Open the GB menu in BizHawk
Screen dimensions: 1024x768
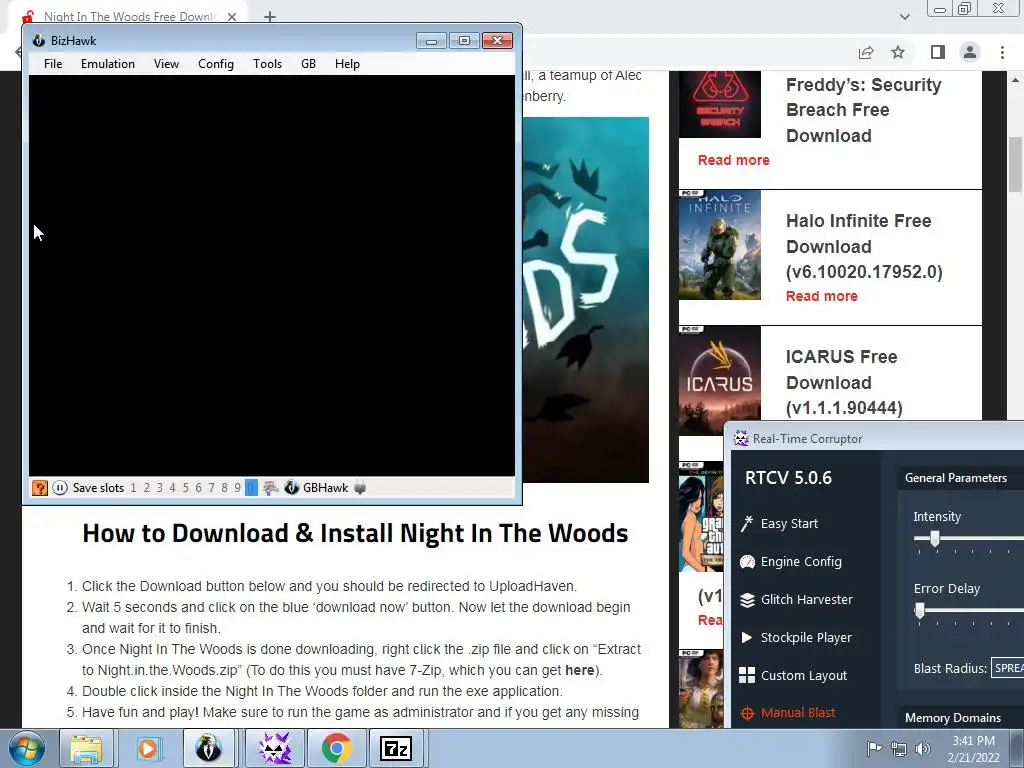(308, 63)
